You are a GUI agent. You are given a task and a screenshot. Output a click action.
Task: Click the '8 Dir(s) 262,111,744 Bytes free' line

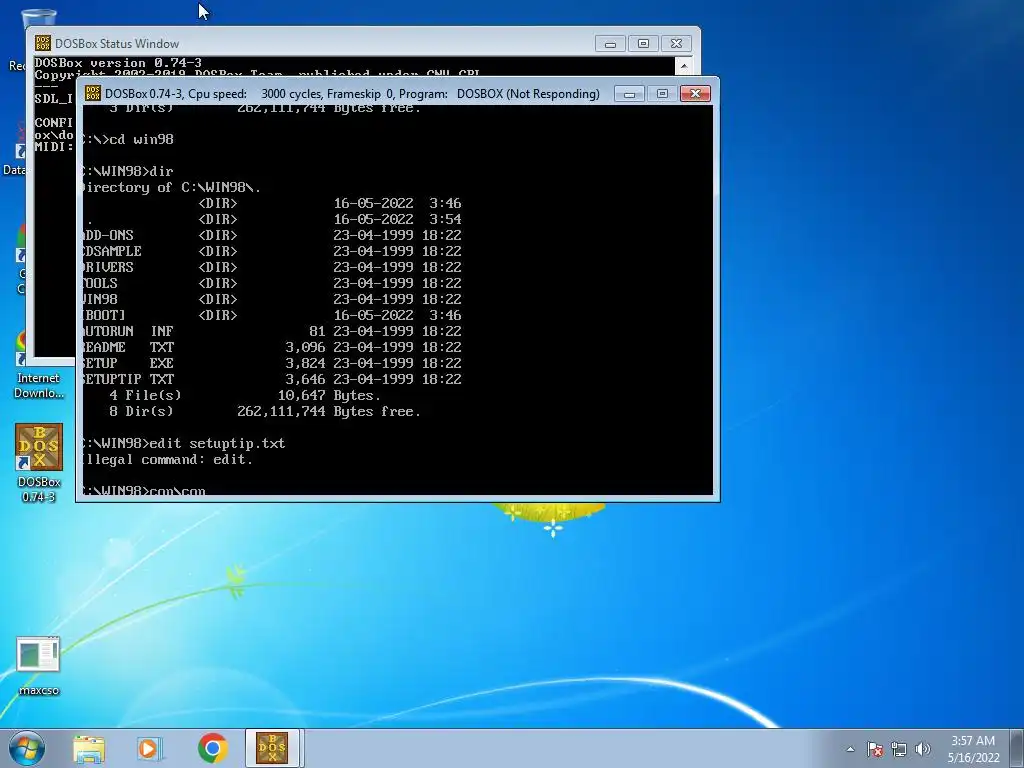[265, 411]
